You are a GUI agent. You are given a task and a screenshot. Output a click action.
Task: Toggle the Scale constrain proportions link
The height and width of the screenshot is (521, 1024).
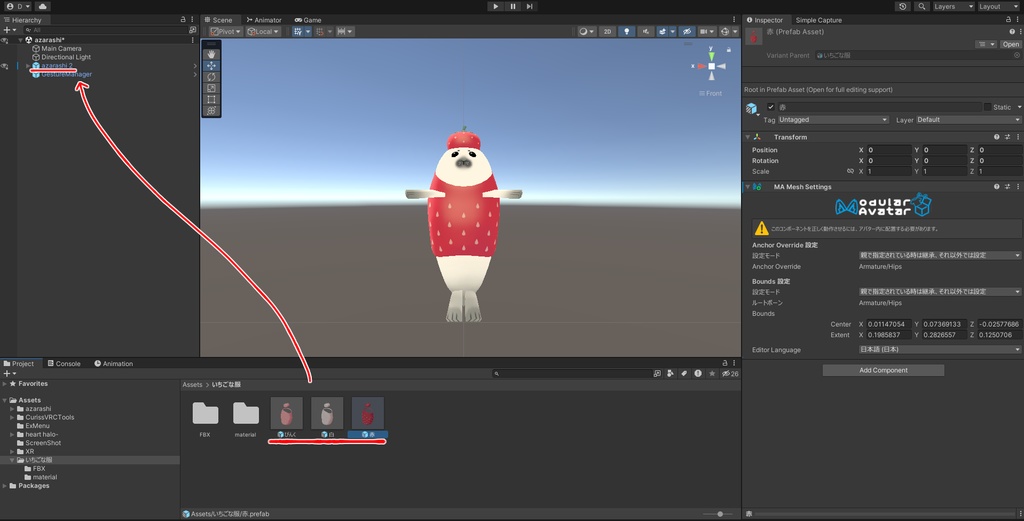850,172
